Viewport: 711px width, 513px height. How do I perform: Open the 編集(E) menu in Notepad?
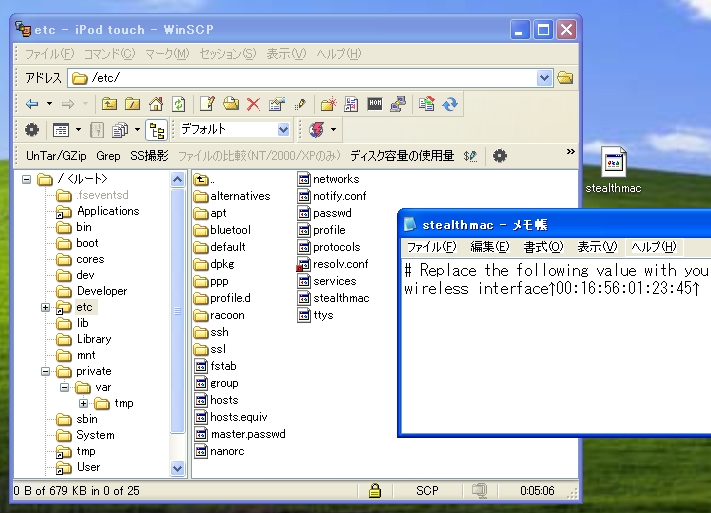pos(490,247)
